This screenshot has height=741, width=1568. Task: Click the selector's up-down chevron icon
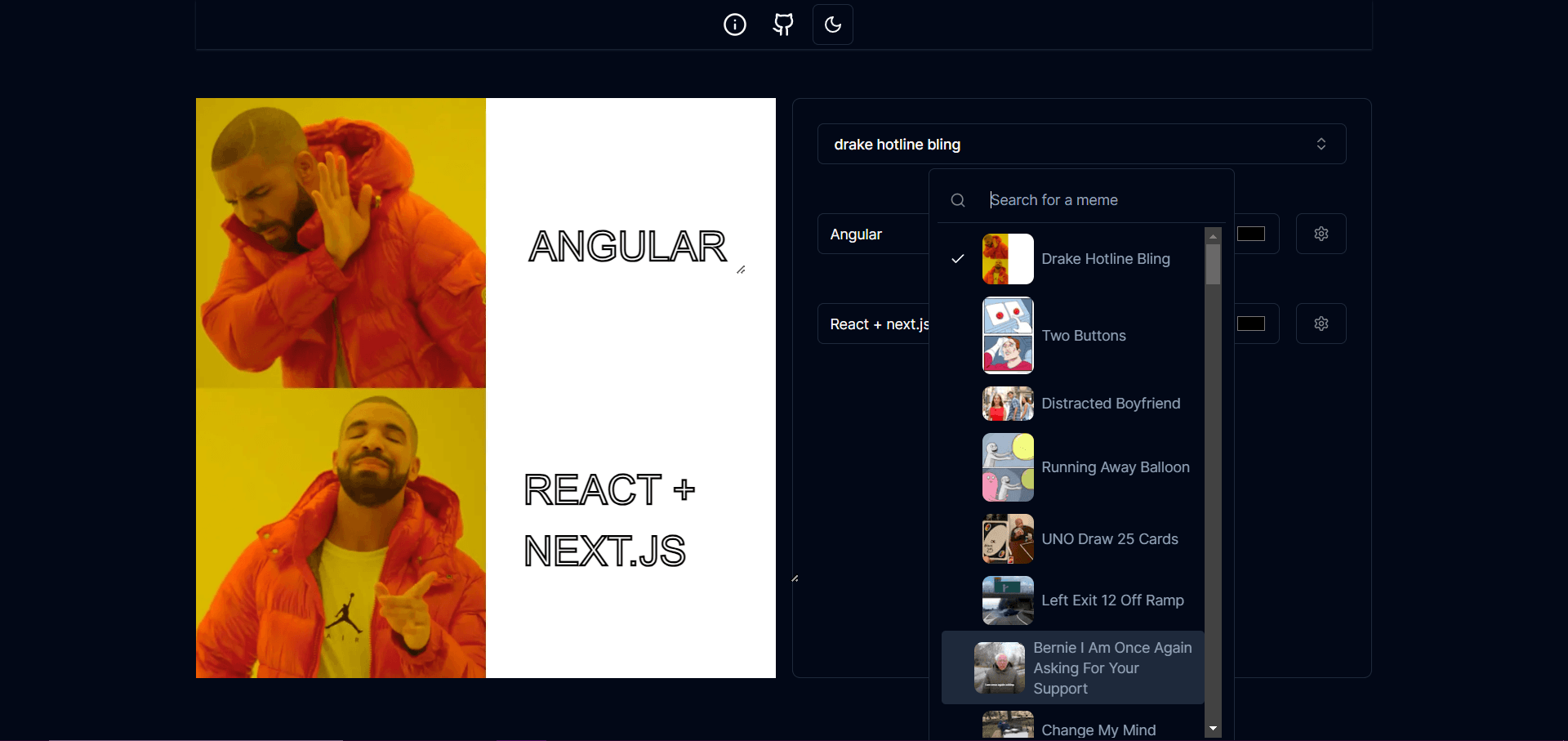click(1321, 144)
